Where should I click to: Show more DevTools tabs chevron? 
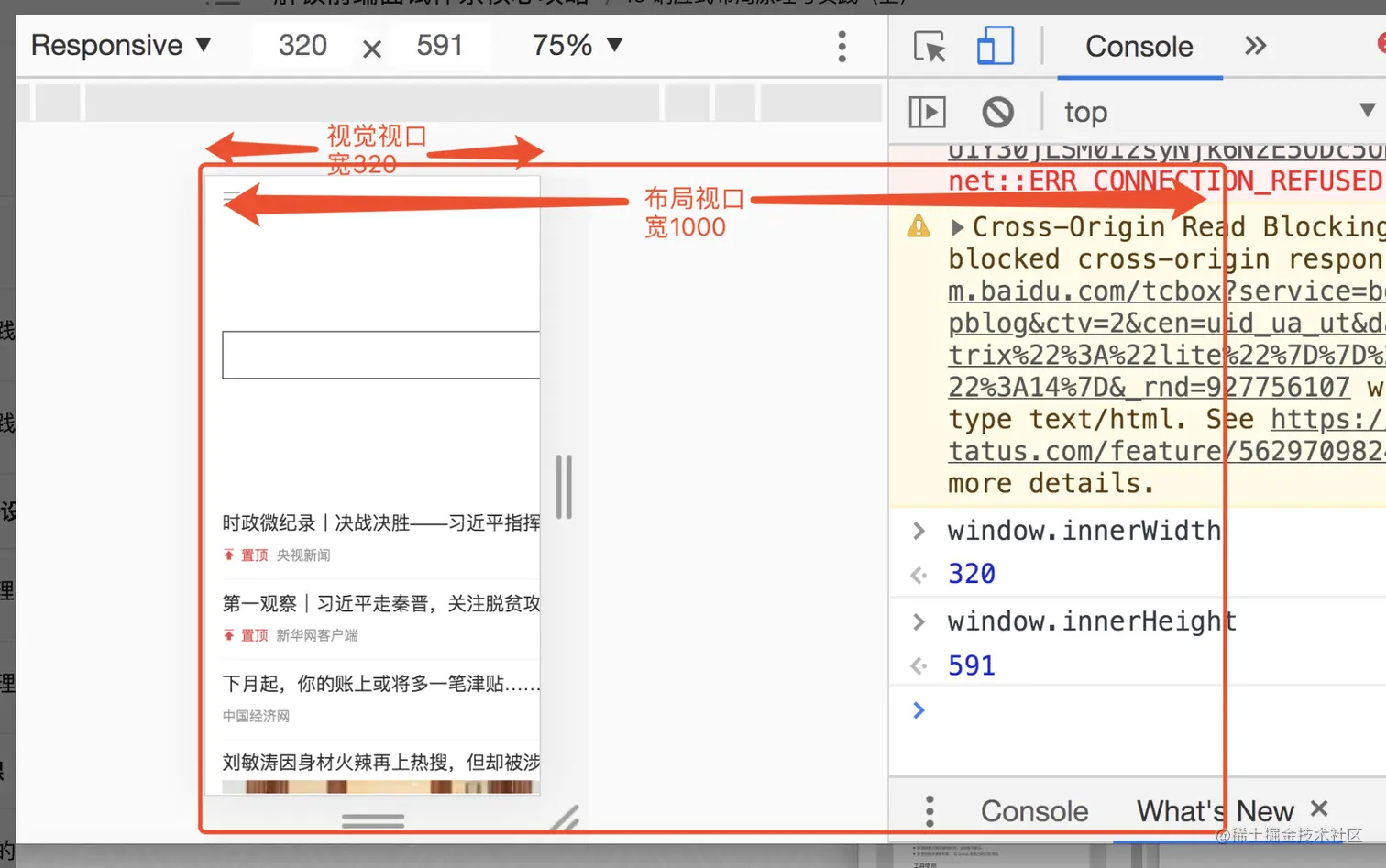click(1256, 46)
